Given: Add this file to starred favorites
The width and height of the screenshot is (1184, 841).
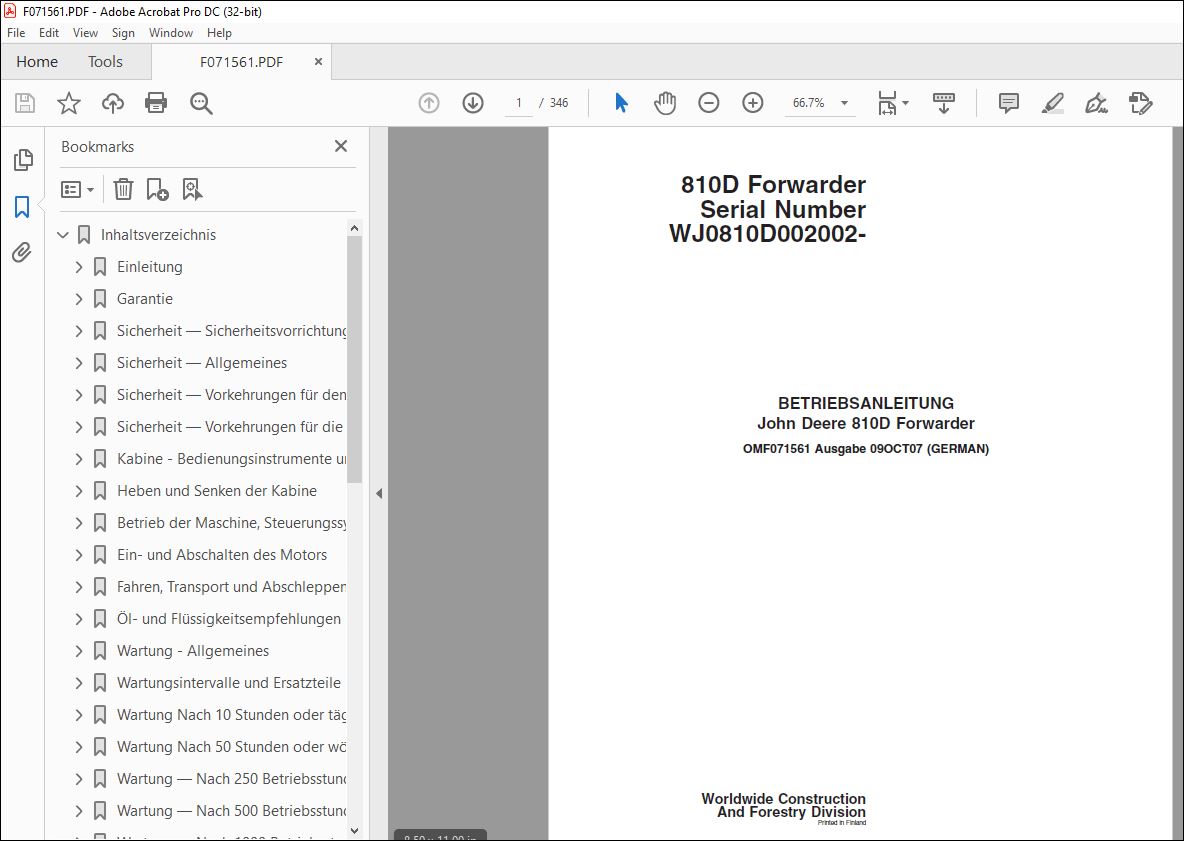Looking at the screenshot, I should tap(69, 103).
